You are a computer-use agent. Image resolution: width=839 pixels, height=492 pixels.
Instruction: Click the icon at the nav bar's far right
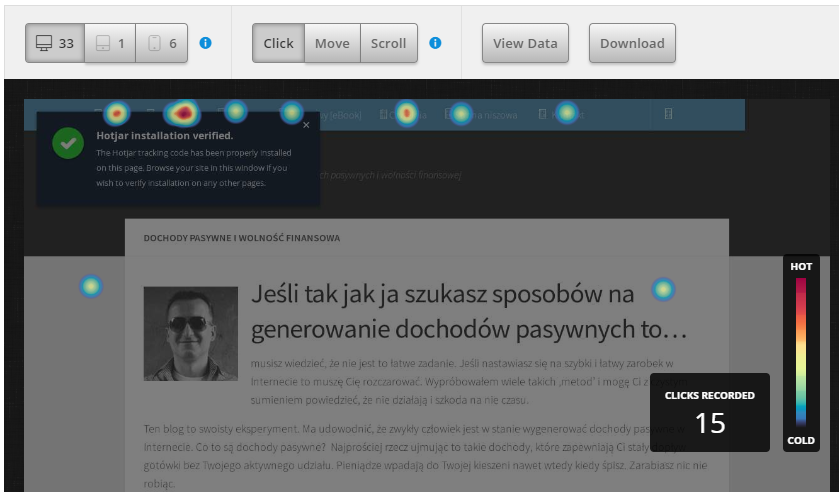(668, 113)
